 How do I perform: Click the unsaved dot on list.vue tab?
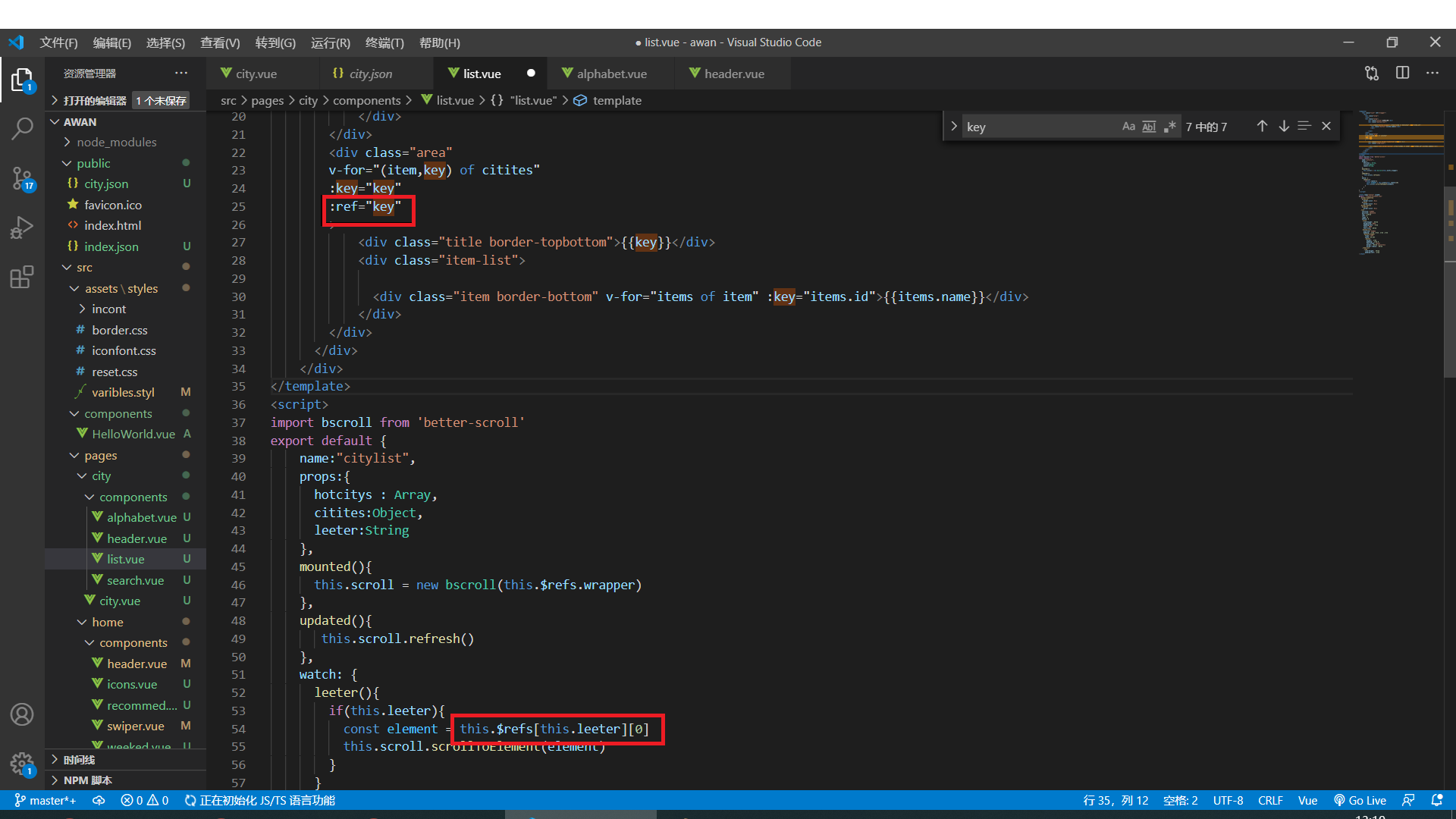click(531, 74)
